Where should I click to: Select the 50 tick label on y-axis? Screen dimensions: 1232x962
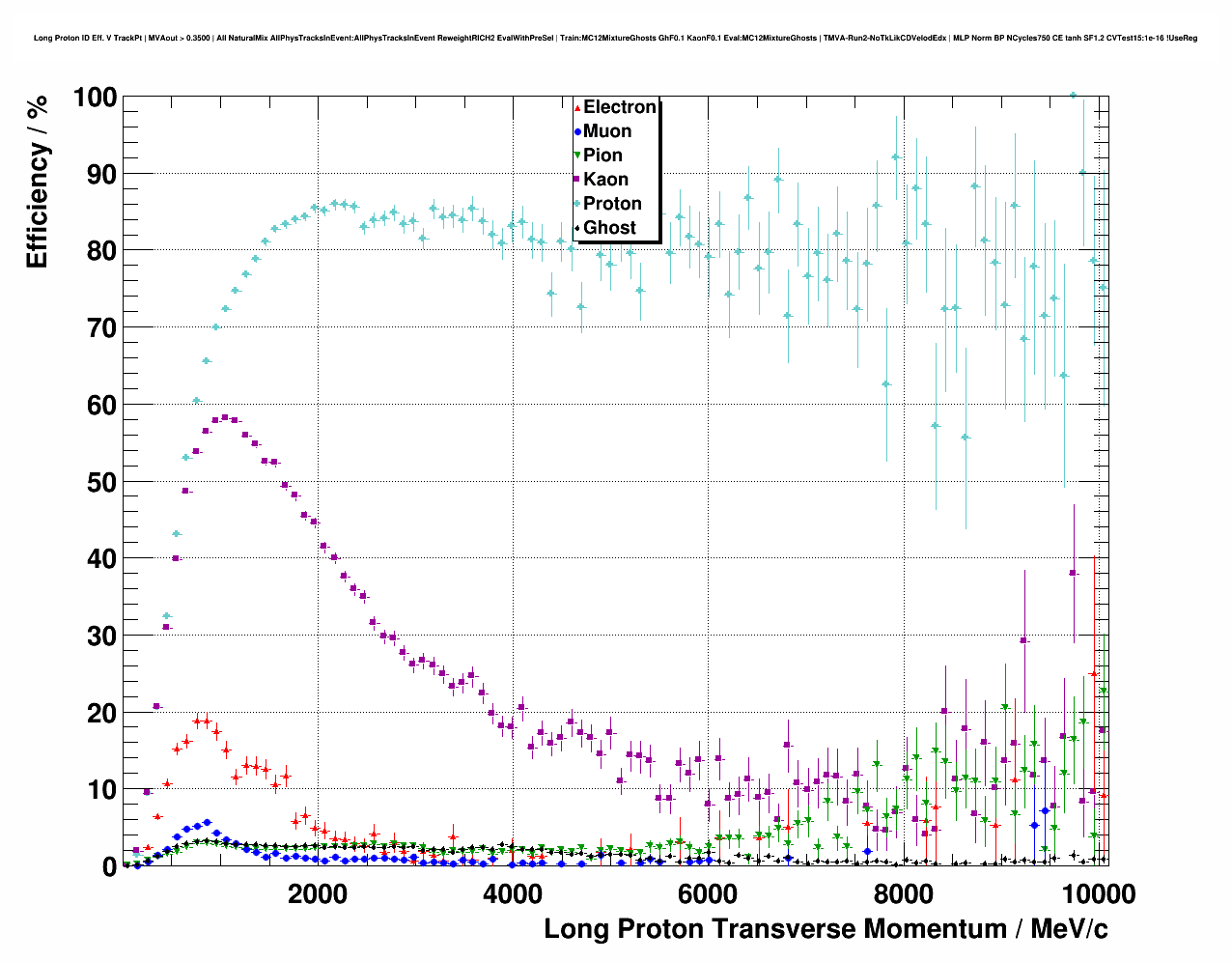point(100,482)
